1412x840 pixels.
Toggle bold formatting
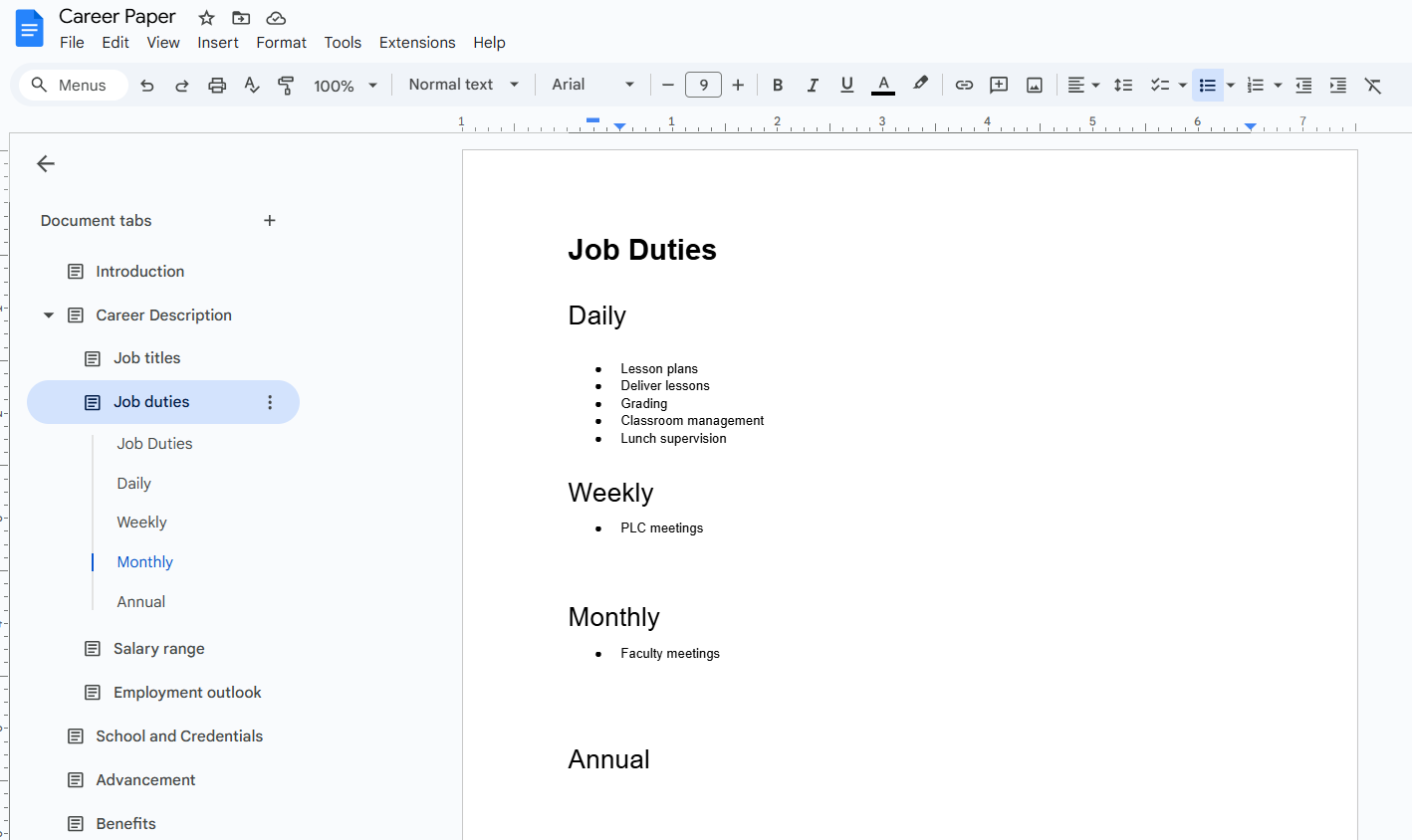(778, 86)
